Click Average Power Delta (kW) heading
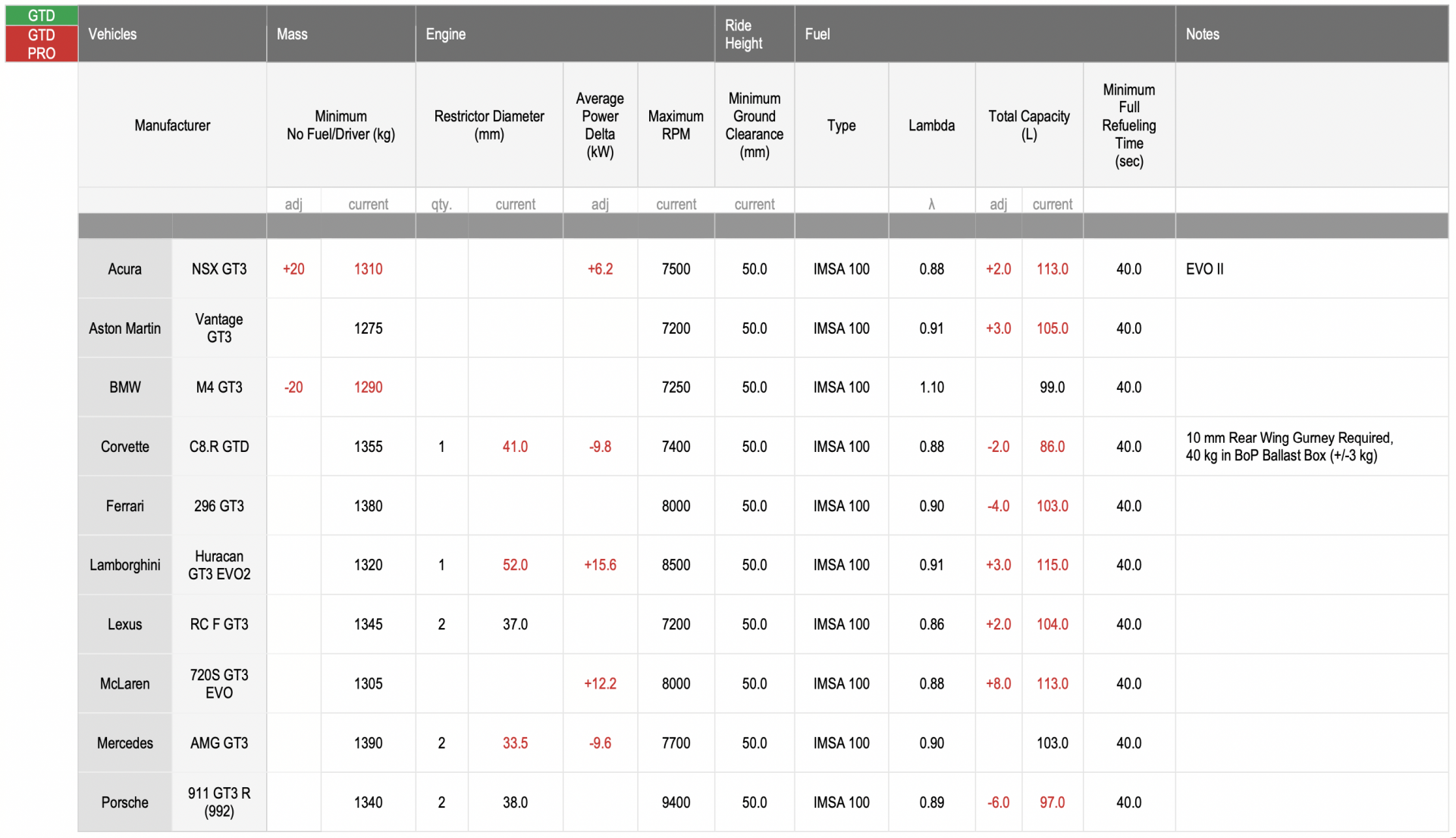This screenshot has width=1456, height=838. tap(600, 125)
